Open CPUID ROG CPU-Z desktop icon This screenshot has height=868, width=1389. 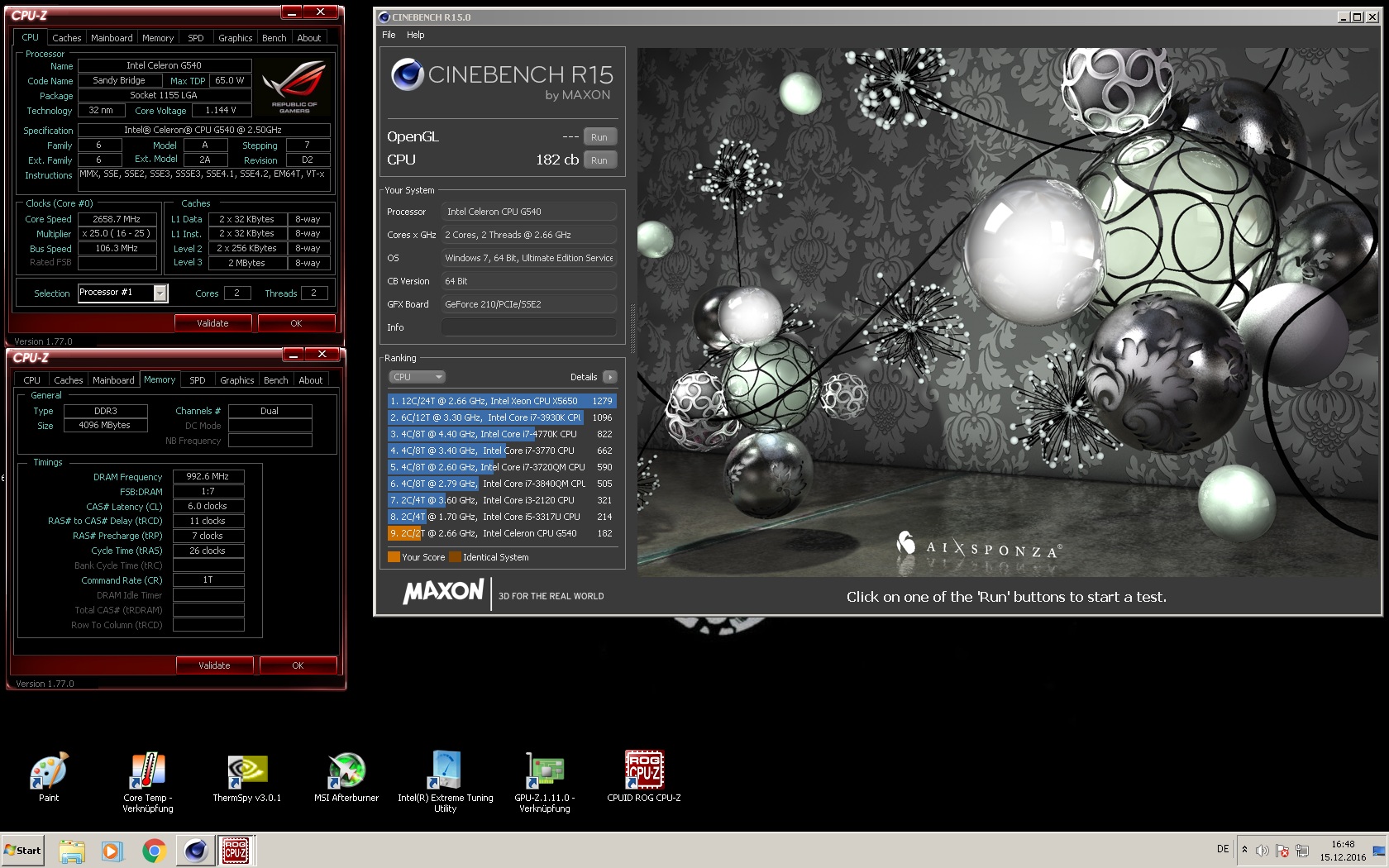(x=644, y=777)
